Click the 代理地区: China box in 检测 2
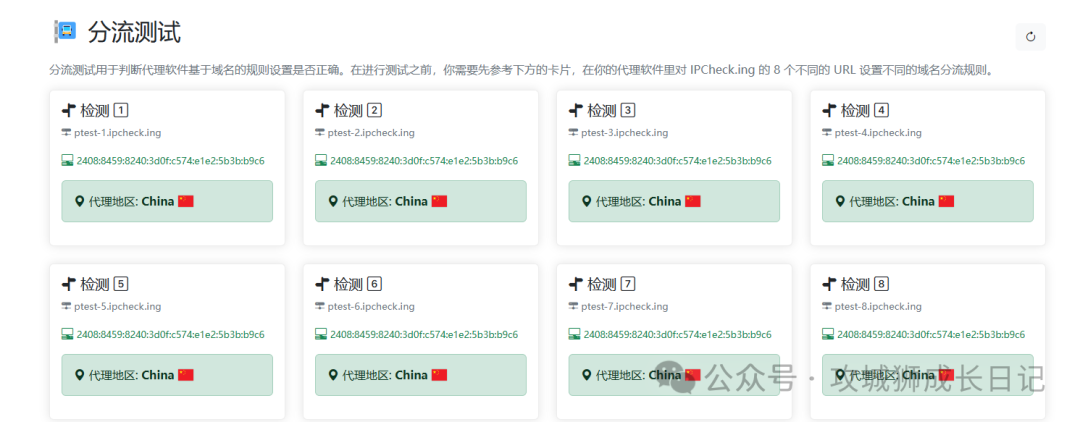Screen dimensions: 1080x422 coord(421,201)
